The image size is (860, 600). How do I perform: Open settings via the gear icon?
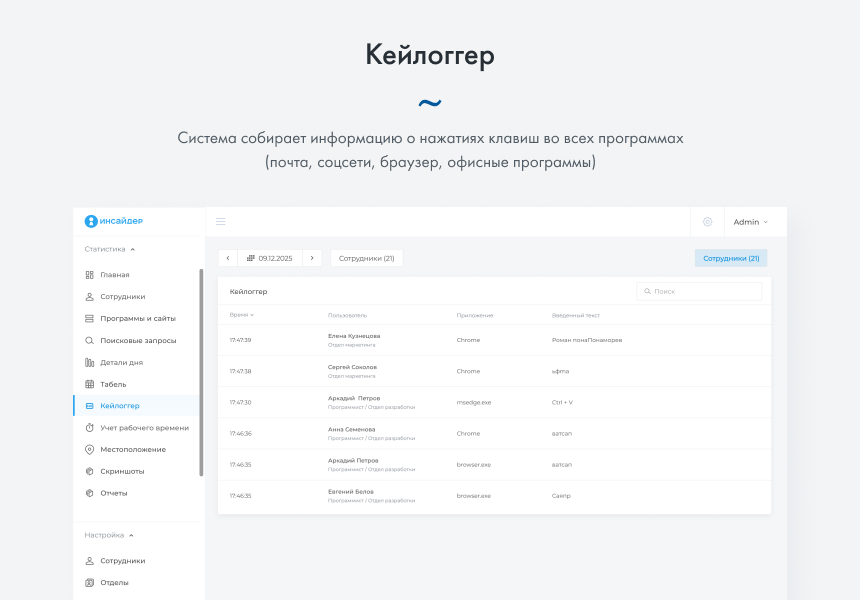(707, 222)
